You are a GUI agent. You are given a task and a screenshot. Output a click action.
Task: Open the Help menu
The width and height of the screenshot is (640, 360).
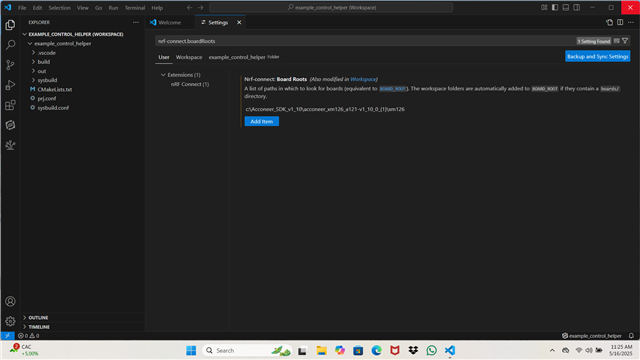pyautogui.click(x=157, y=8)
